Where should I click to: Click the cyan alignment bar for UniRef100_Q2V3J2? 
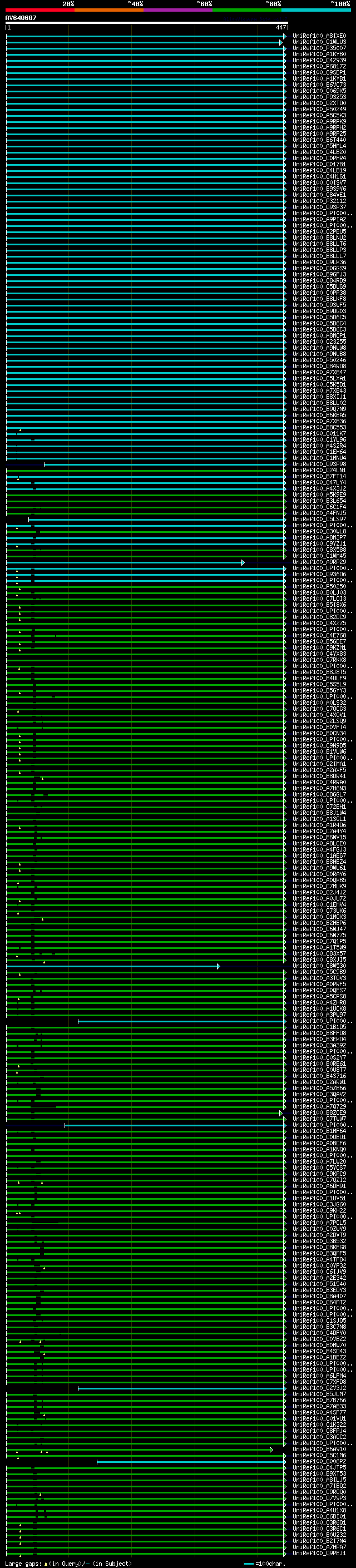point(181,1388)
